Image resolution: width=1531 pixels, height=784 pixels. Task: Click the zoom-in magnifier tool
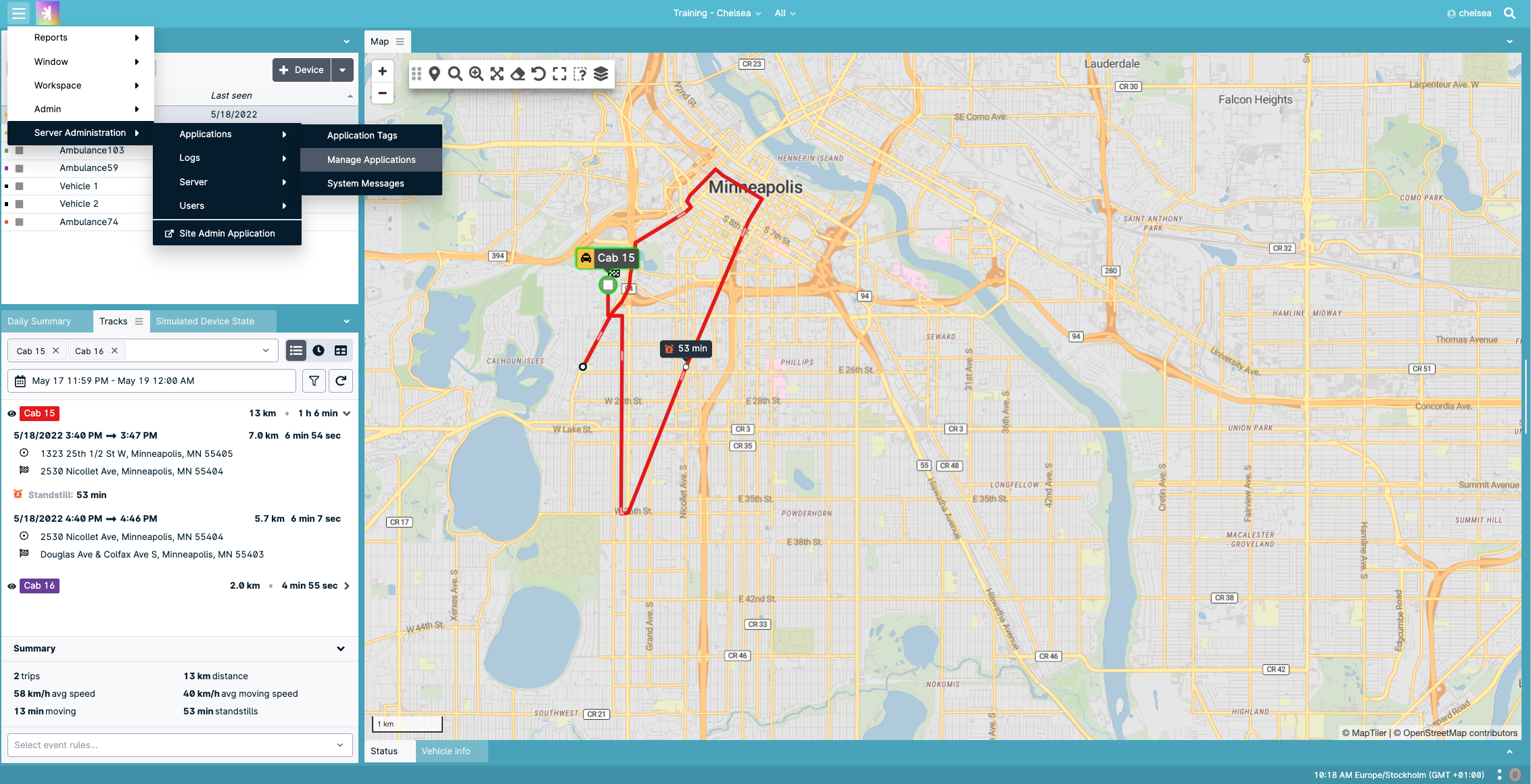point(476,74)
